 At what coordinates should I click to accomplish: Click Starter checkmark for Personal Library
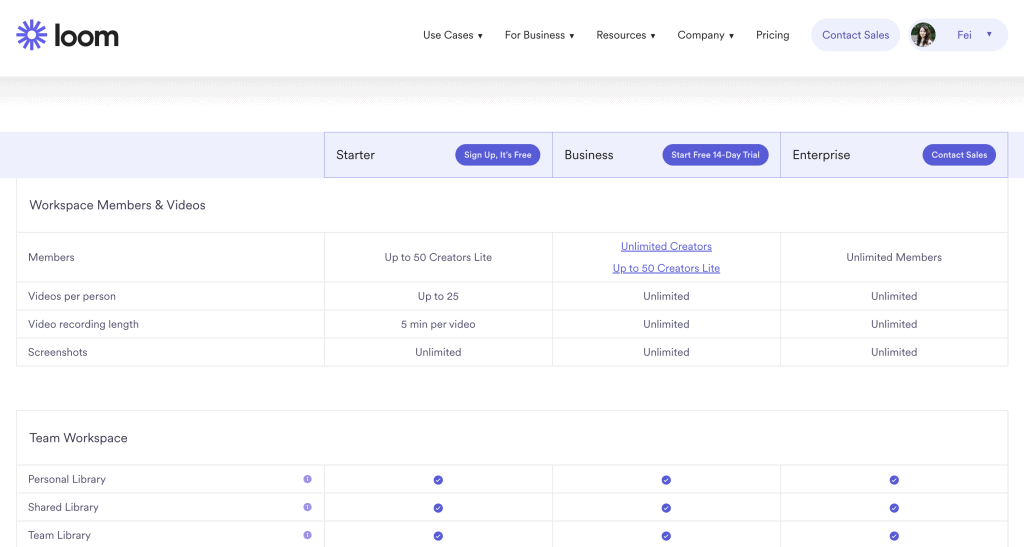coord(438,480)
